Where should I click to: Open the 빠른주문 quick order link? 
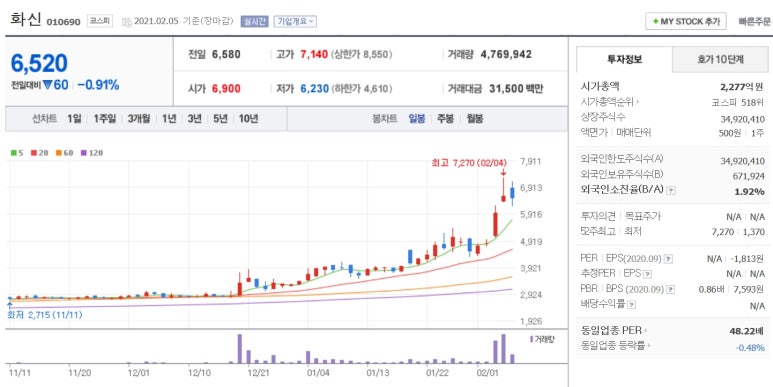(754, 22)
